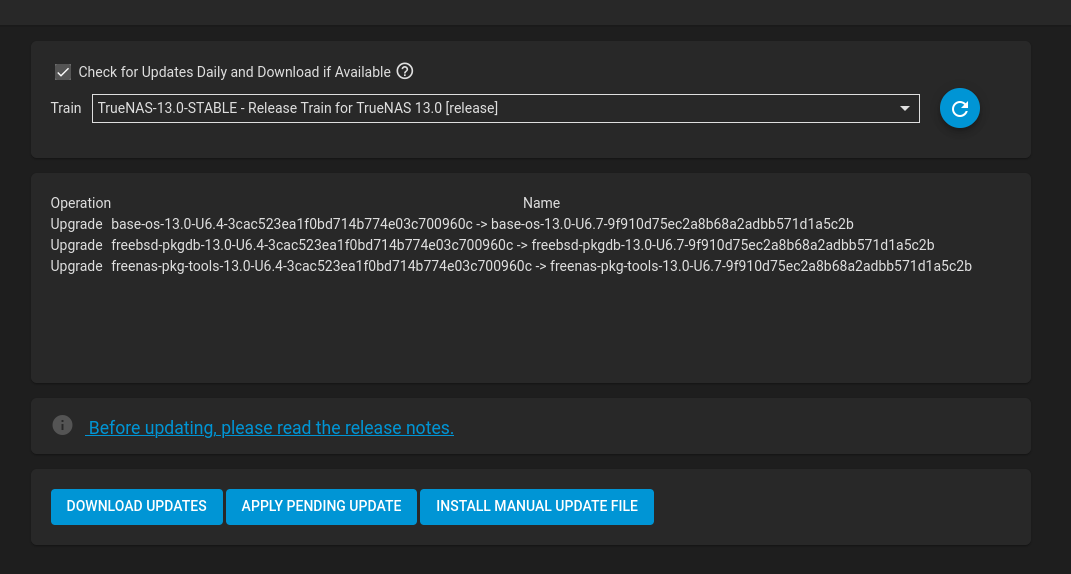Select the 'Name' column header
1071x574 pixels.
coord(542,203)
